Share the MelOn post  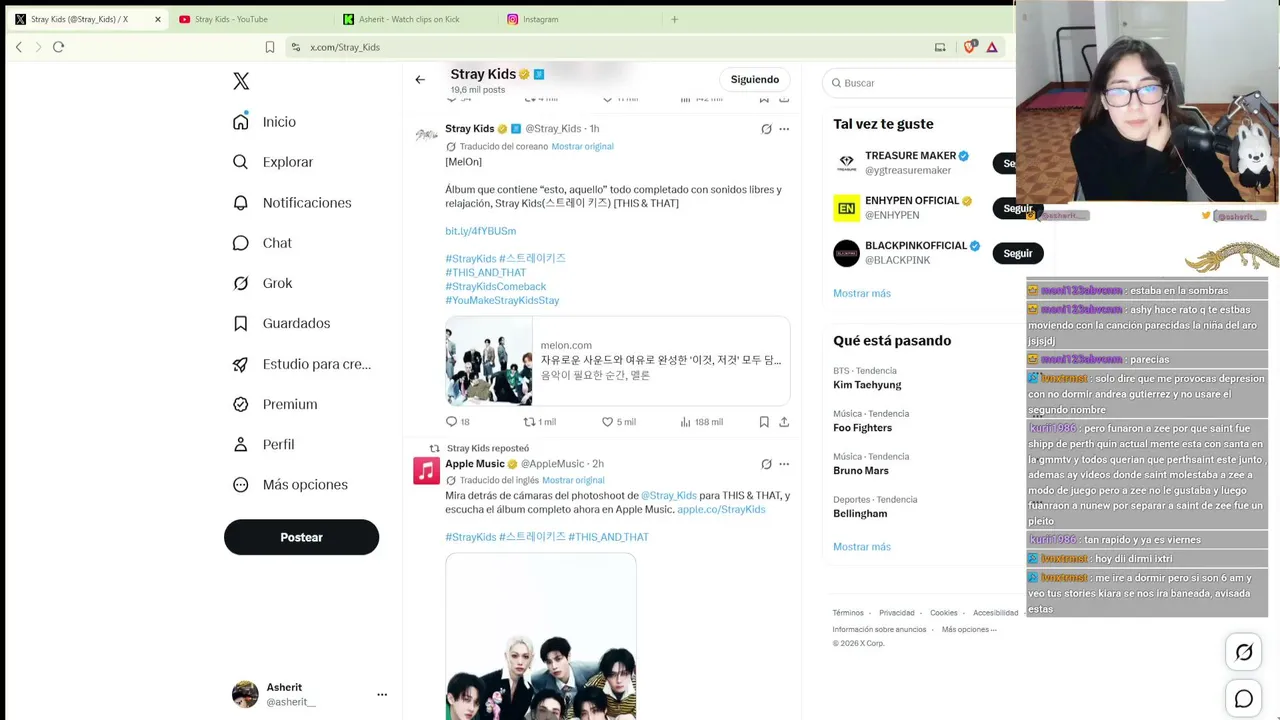(784, 422)
